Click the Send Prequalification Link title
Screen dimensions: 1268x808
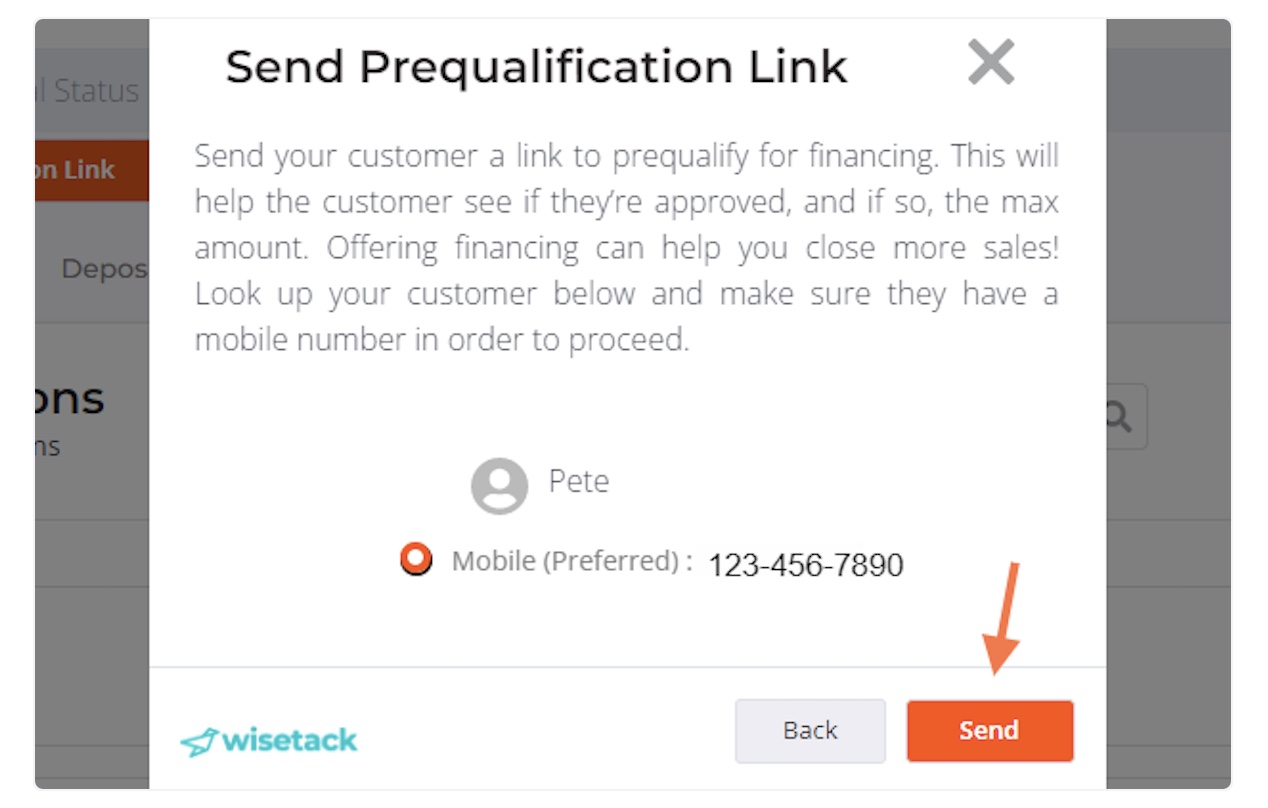tap(536, 67)
